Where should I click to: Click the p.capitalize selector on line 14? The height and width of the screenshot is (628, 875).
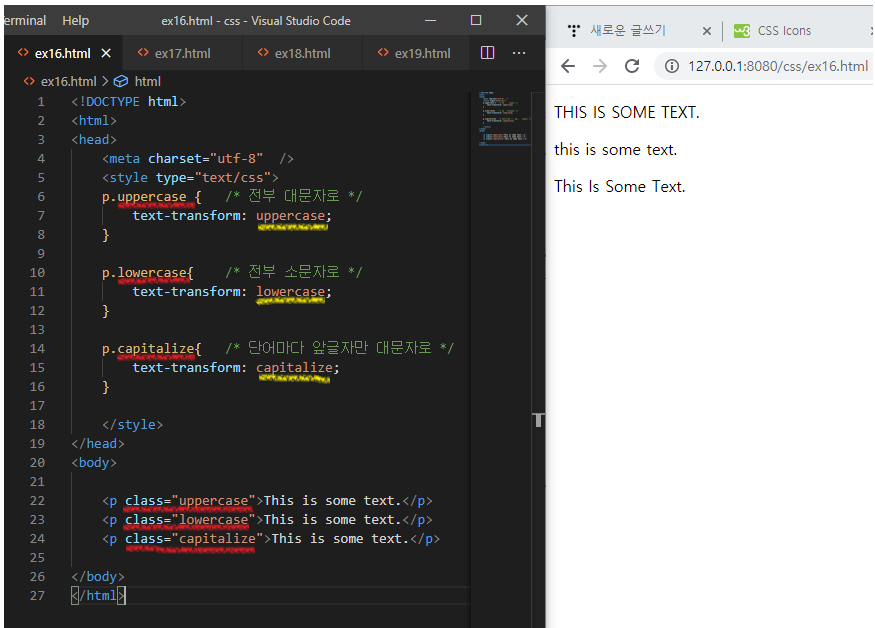(x=148, y=349)
